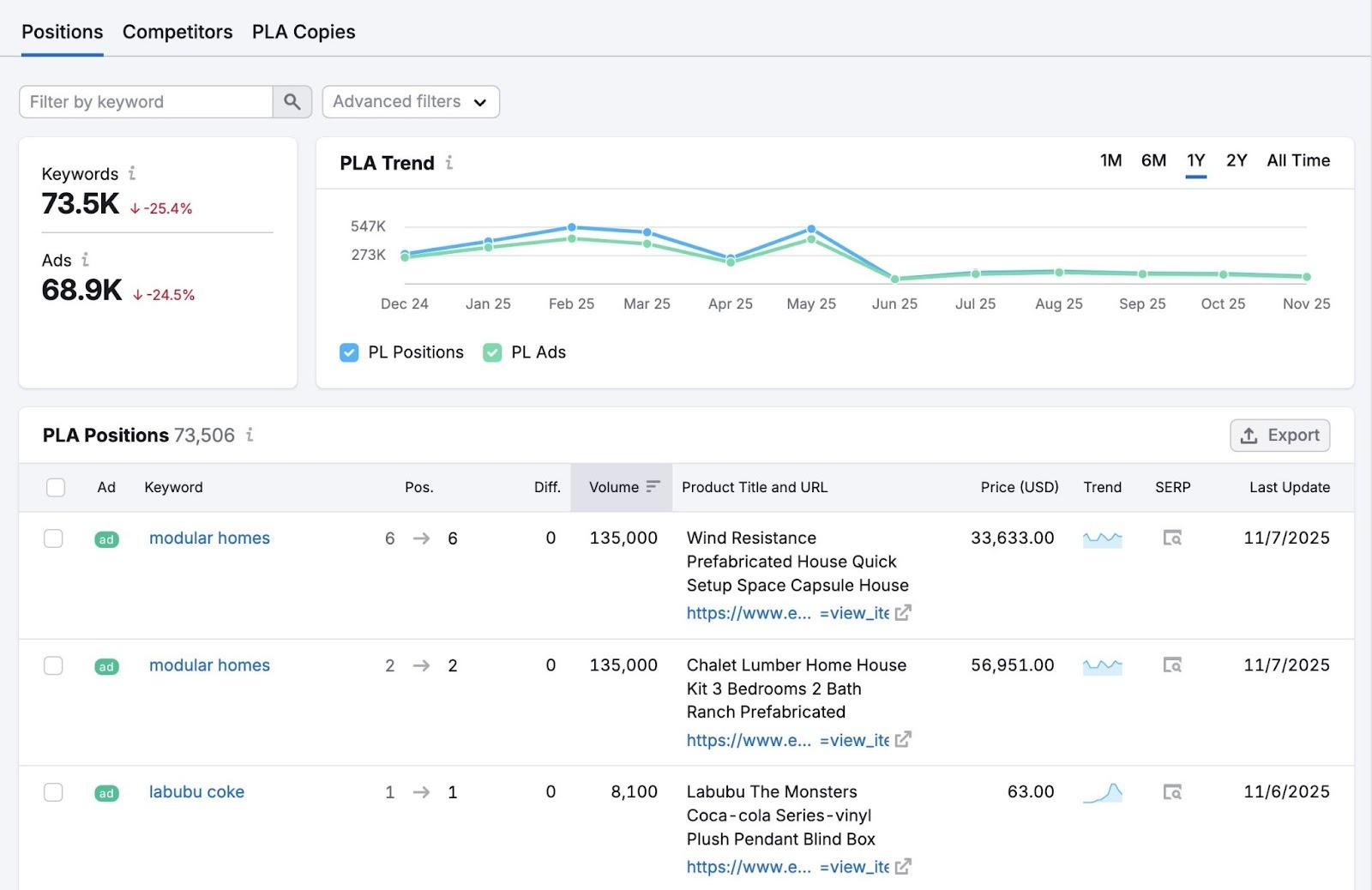
Task: Click the info icon next to Keywords metric
Action: point(132,173)
